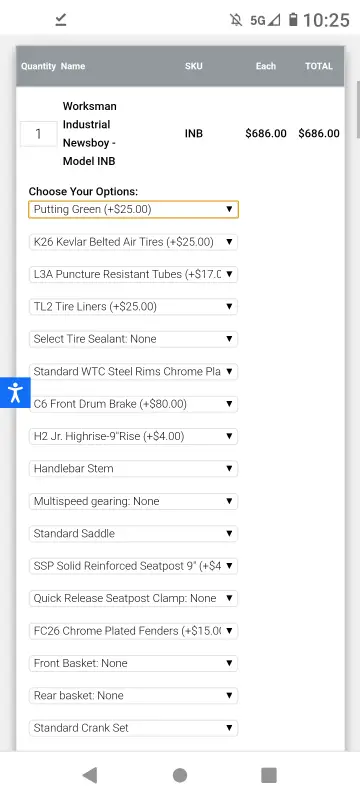Tap the Android home circle button
The width and height of the screenshot is (360, 800).
click(x=180, y=775)
